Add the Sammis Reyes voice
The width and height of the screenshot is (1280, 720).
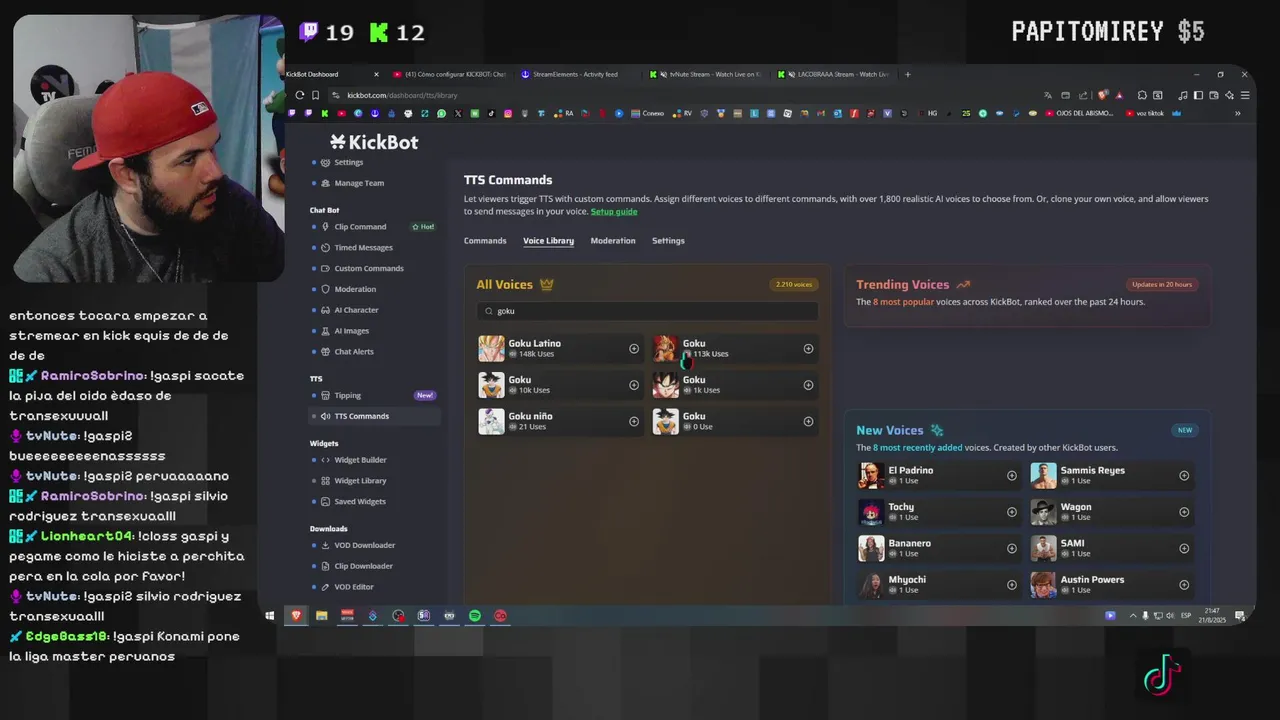click(x=1184, y=476)
